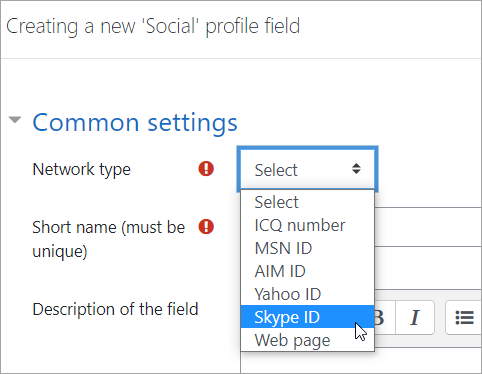Toggle bold formatting in the editor
This screenshot has width=482, height=374.
385,317
